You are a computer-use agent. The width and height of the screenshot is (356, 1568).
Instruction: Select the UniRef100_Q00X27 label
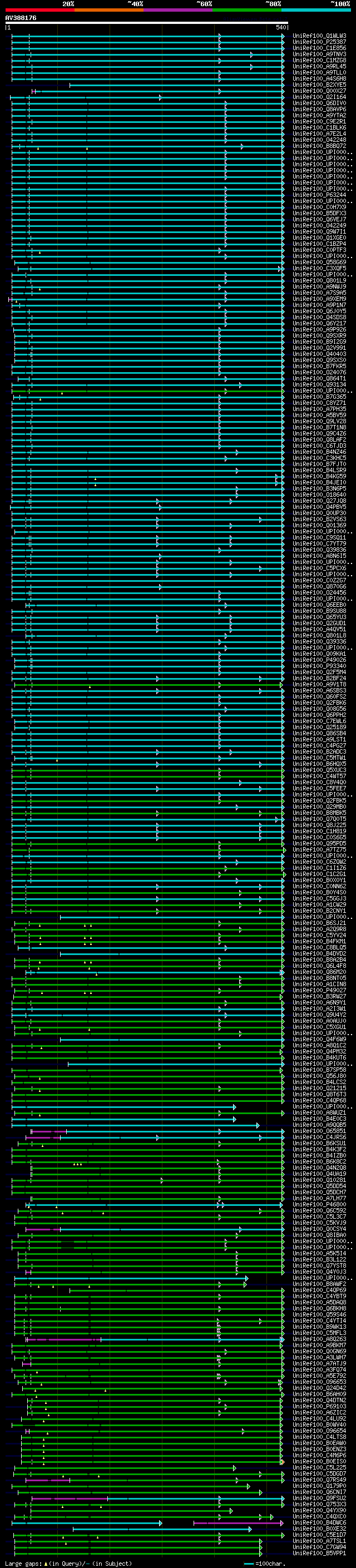tap(319, 91)
